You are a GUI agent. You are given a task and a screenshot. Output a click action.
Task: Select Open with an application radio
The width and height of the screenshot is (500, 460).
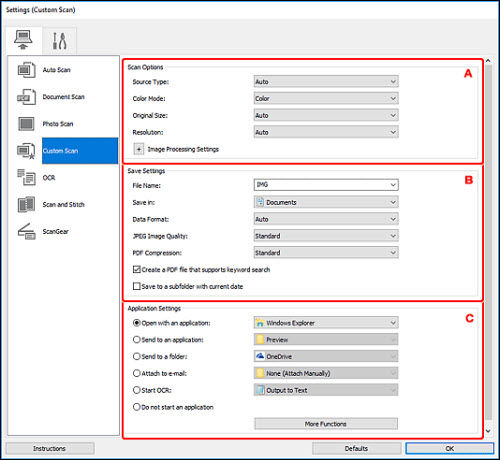click(x=137, y=323)
